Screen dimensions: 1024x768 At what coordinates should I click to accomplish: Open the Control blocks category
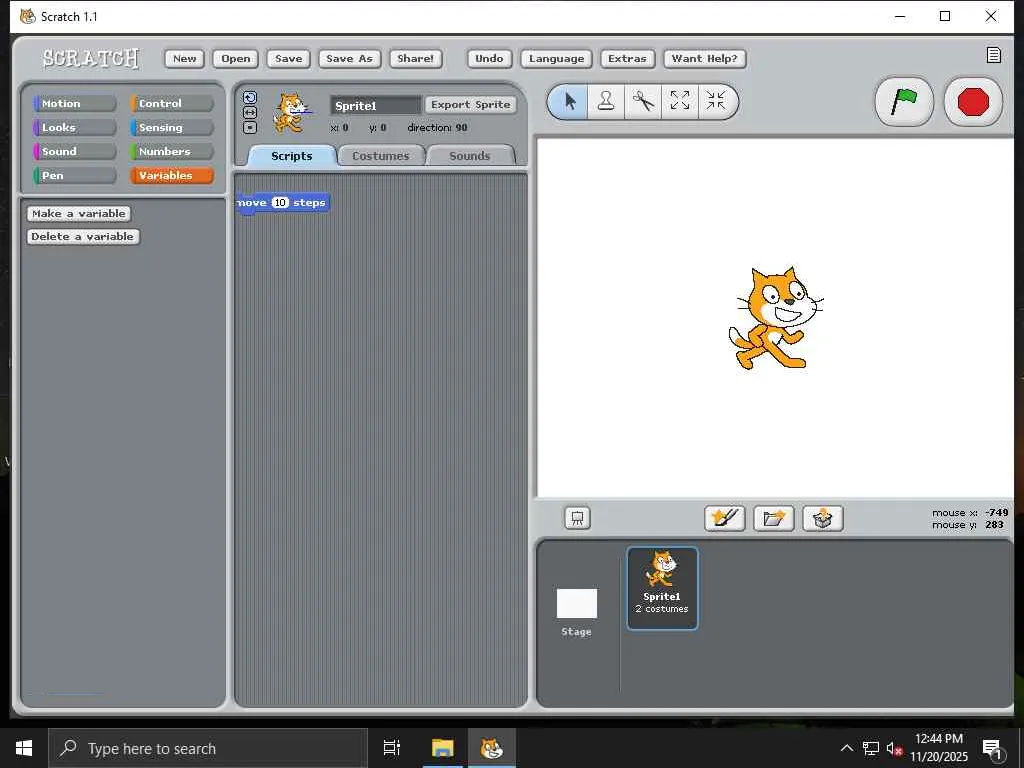[172, 103]
